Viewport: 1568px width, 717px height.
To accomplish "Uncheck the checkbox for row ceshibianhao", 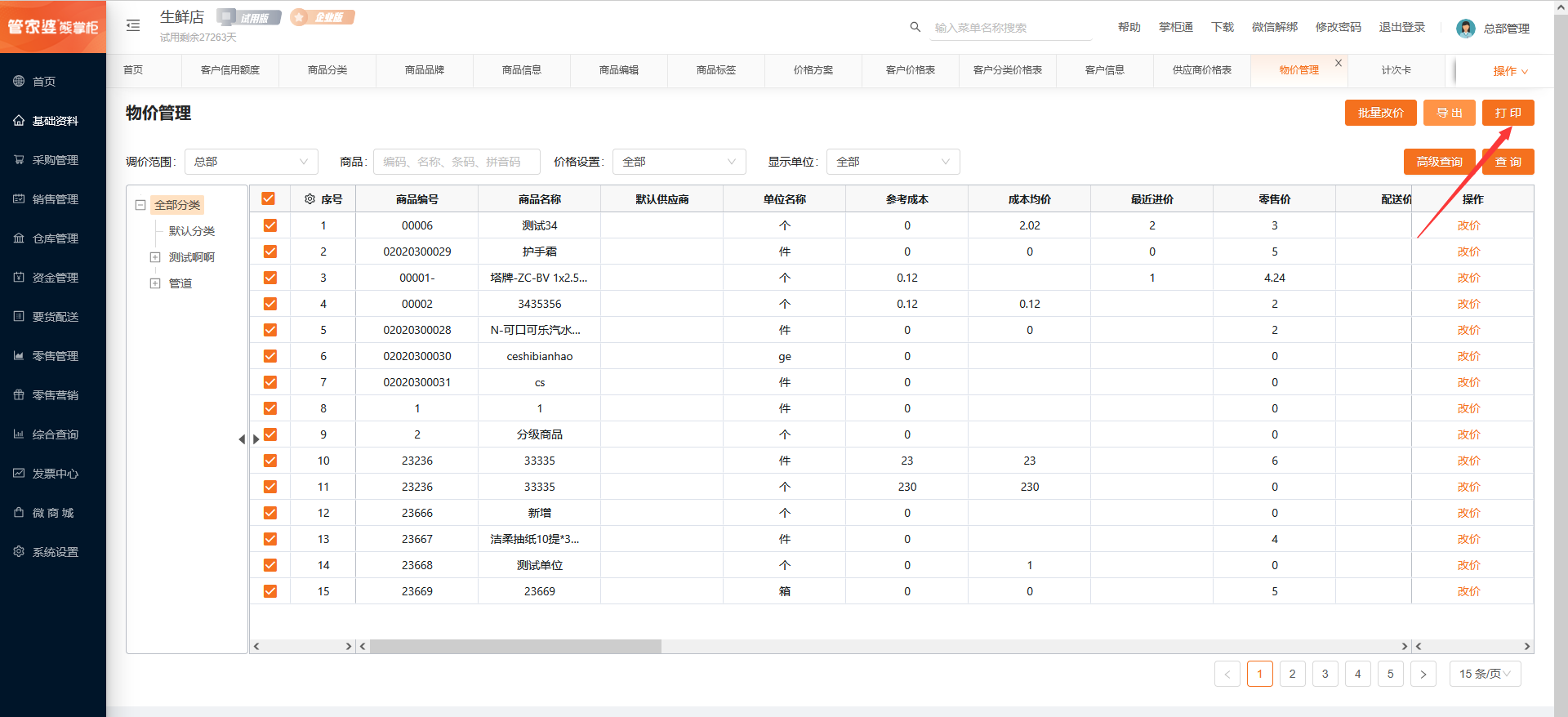I will 270,356.
